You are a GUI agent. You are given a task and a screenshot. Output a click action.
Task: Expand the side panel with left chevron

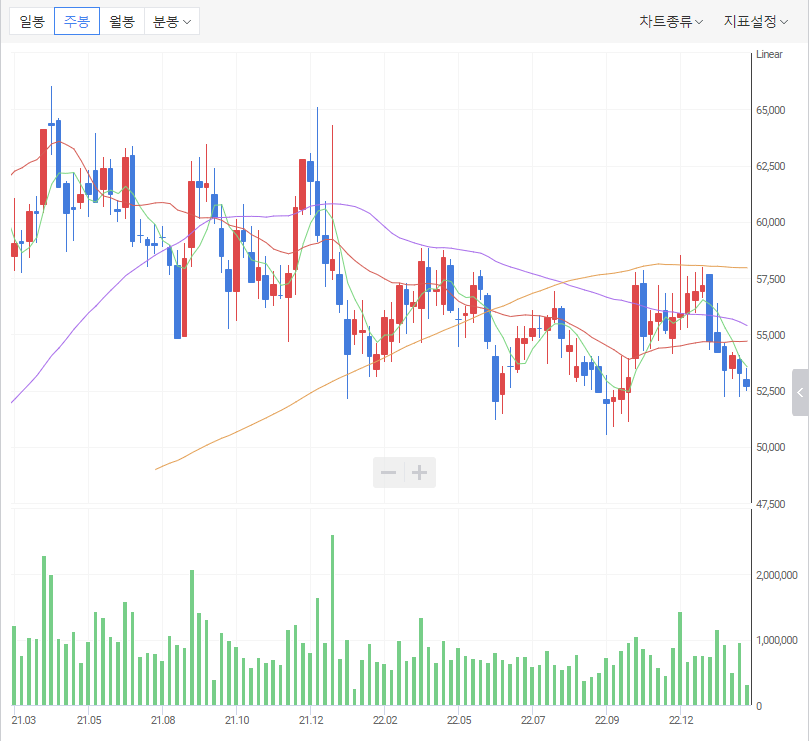click(x=800, y=393)
